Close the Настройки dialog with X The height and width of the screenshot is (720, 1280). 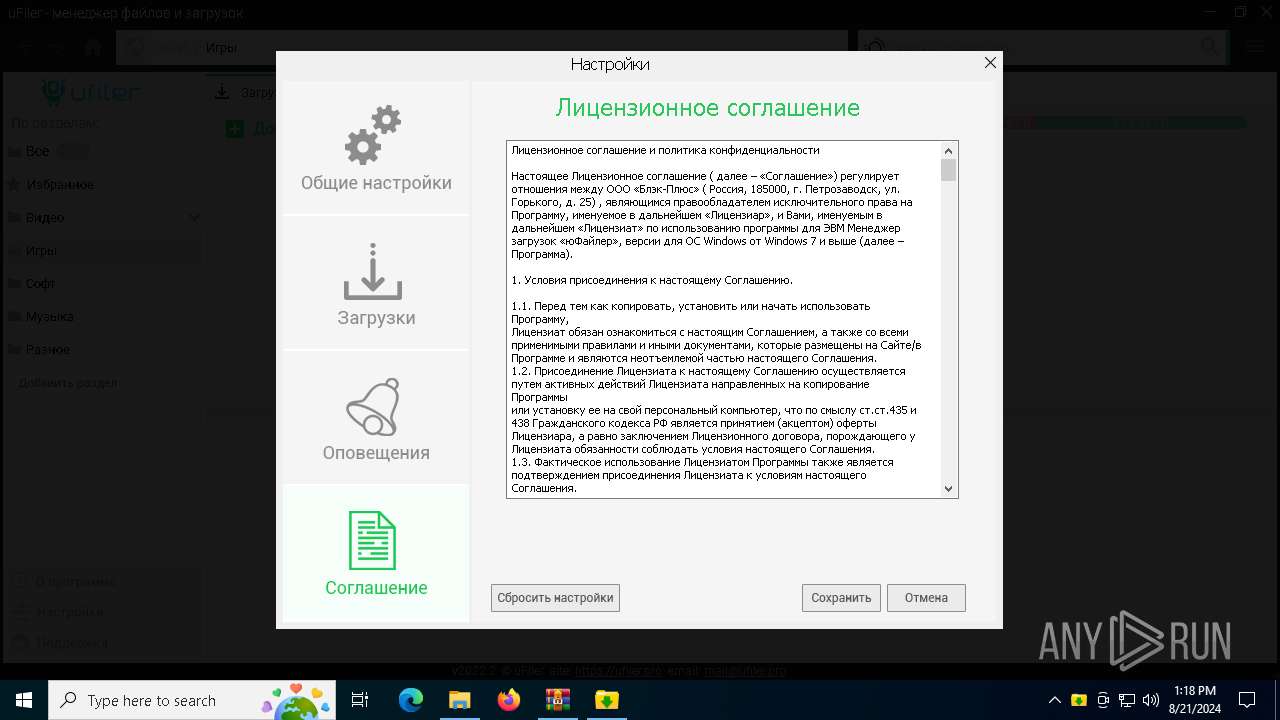990,63
